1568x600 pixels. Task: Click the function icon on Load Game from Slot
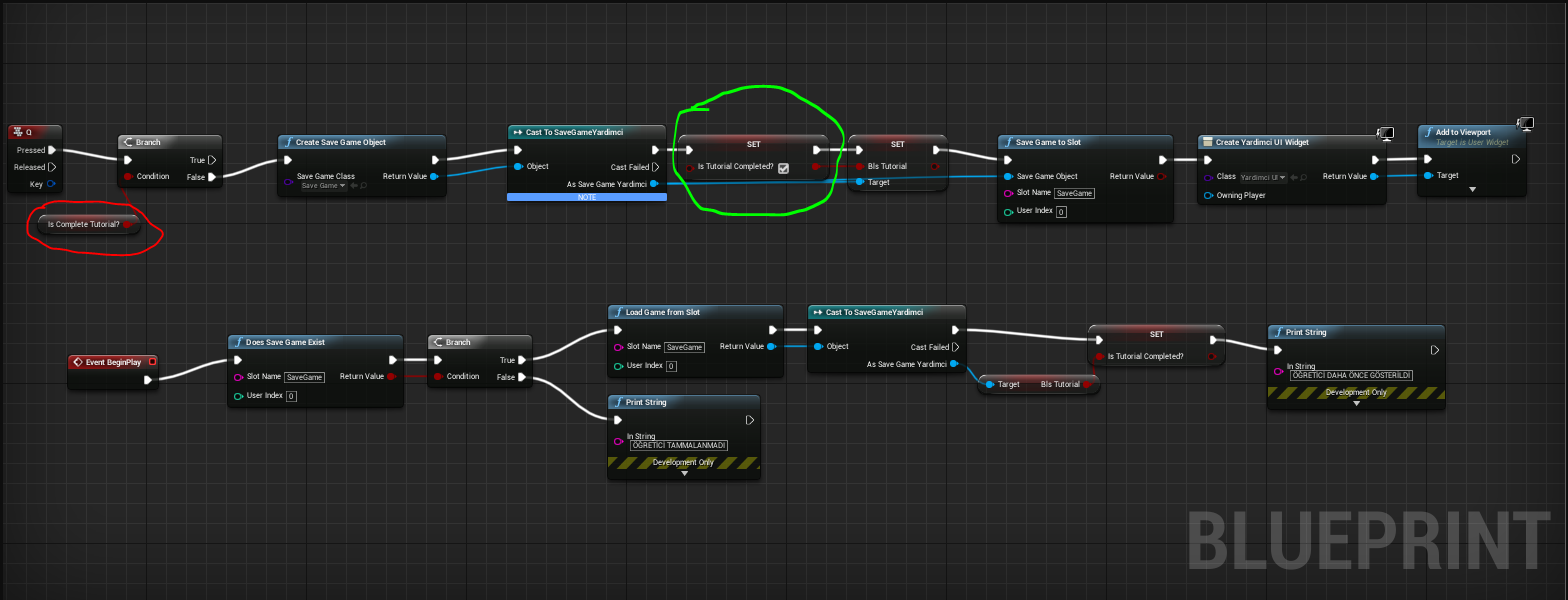pos(618,312)
